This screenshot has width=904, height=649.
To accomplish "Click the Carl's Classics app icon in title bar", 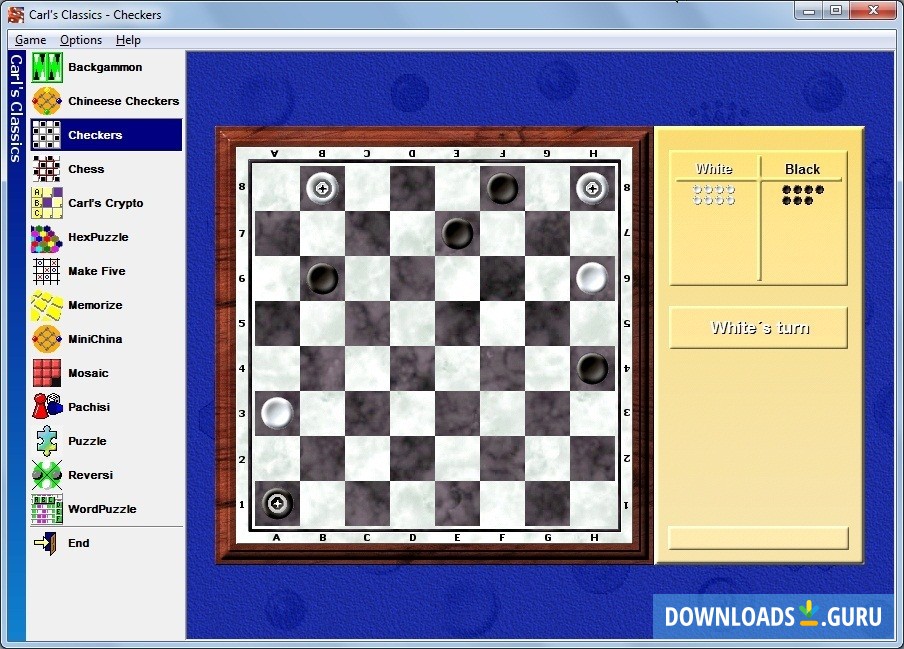I will pos(16,15).
